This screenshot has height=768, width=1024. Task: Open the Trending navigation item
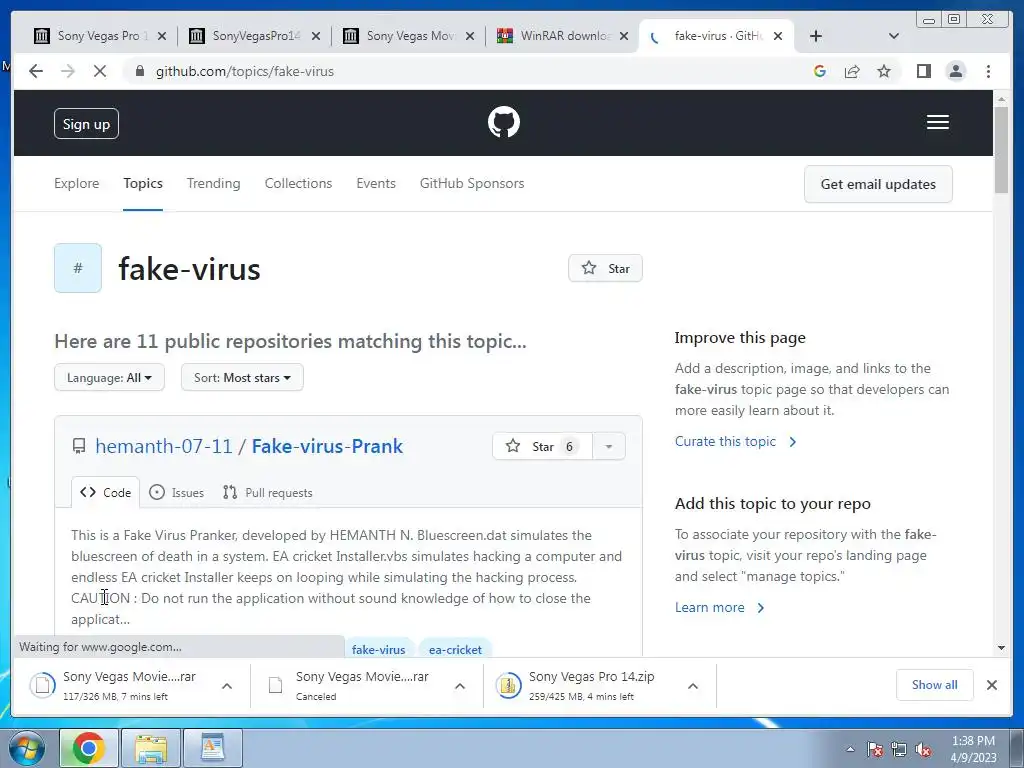[214, 184]
